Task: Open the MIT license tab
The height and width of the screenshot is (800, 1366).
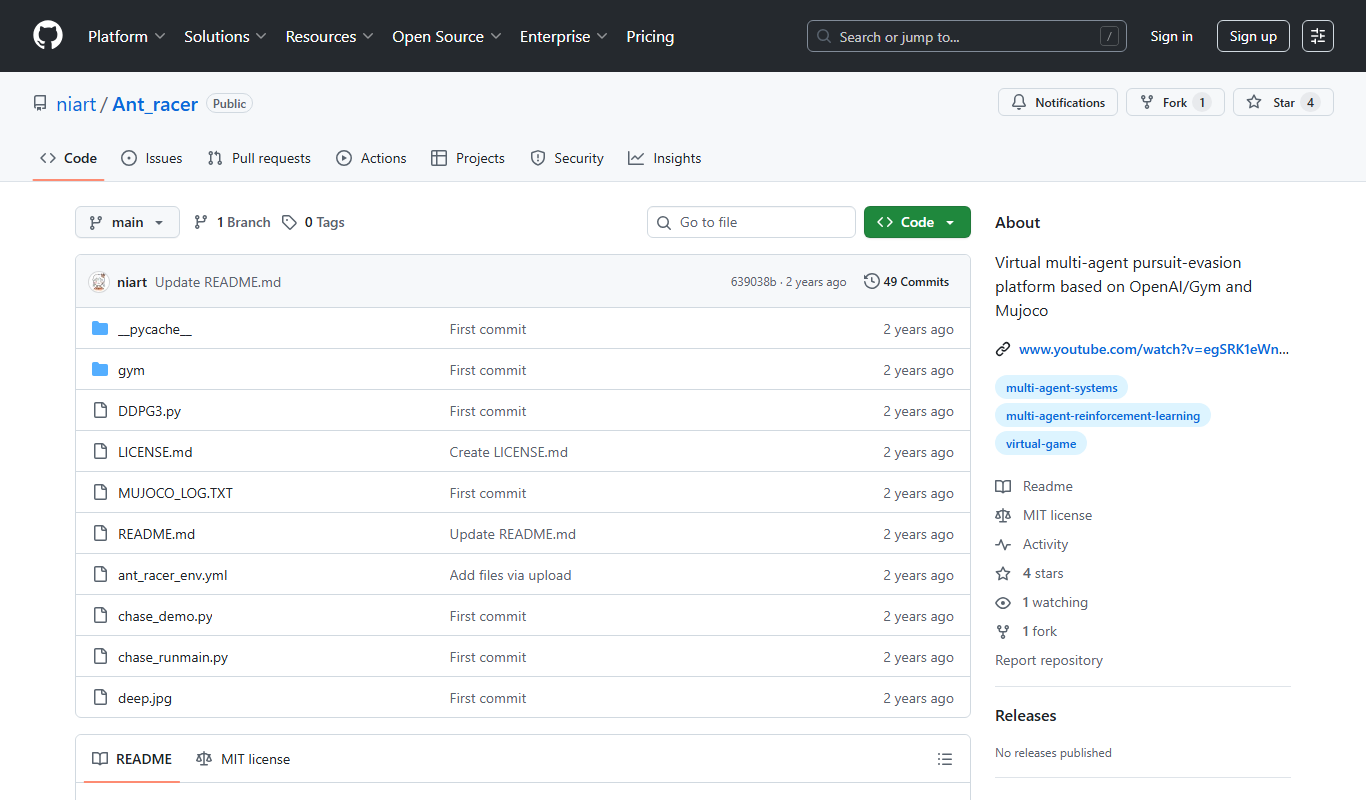Action: coord(243,759)
